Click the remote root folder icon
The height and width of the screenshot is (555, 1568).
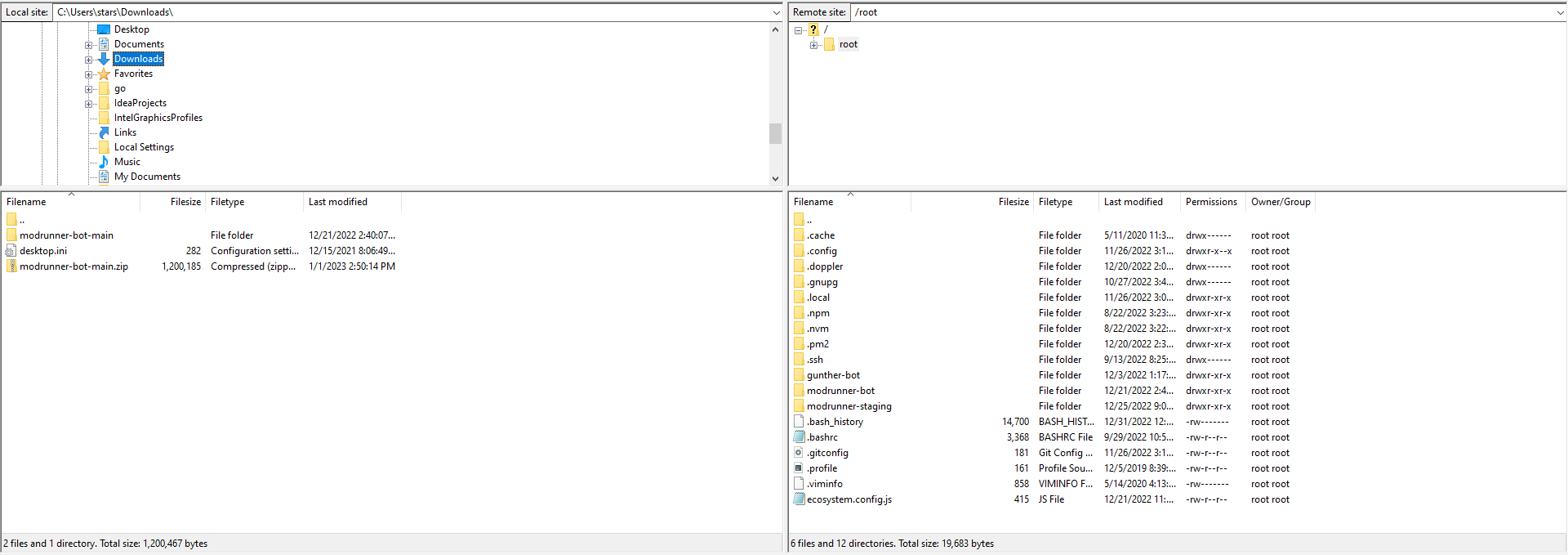829,44
